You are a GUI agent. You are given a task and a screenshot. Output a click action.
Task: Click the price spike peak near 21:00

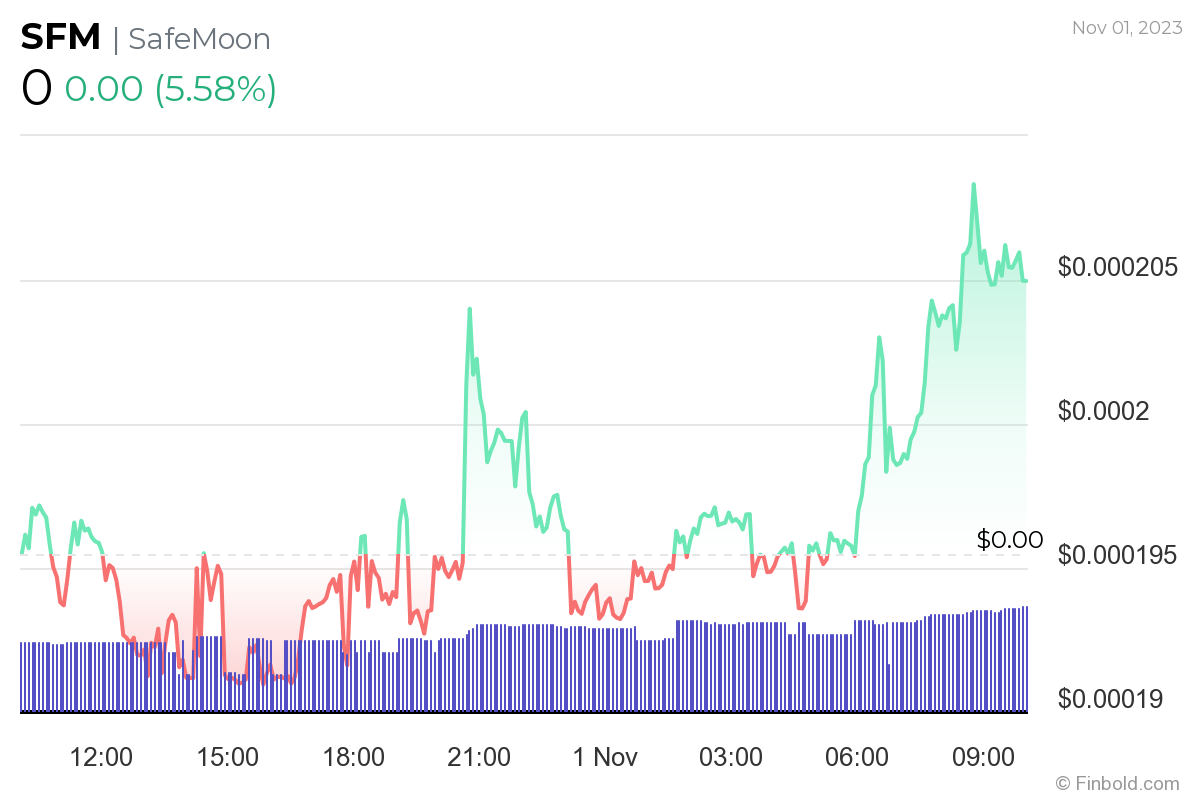point(470,309)
